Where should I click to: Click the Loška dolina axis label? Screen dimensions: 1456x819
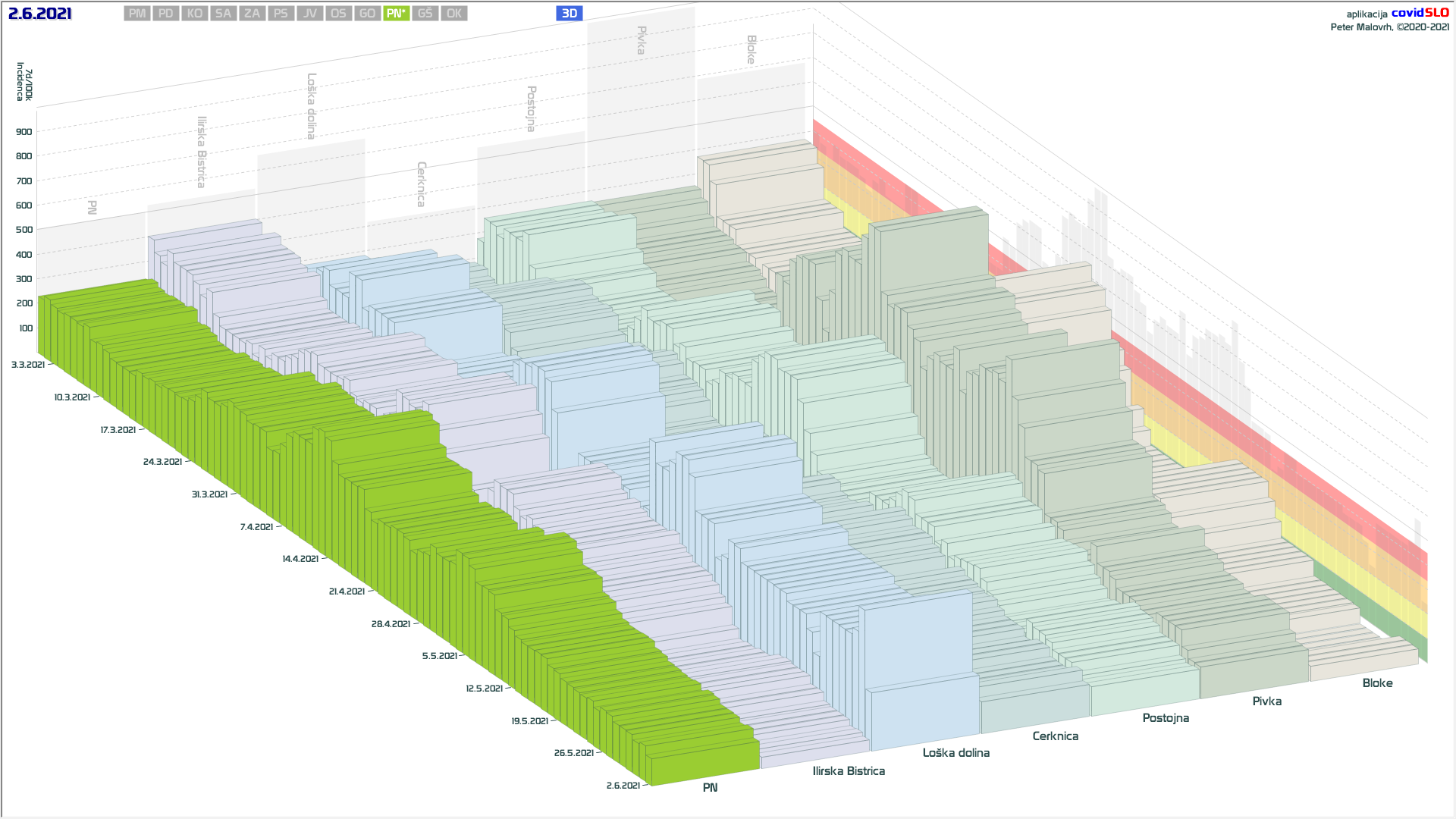click(x=955, y=753)
